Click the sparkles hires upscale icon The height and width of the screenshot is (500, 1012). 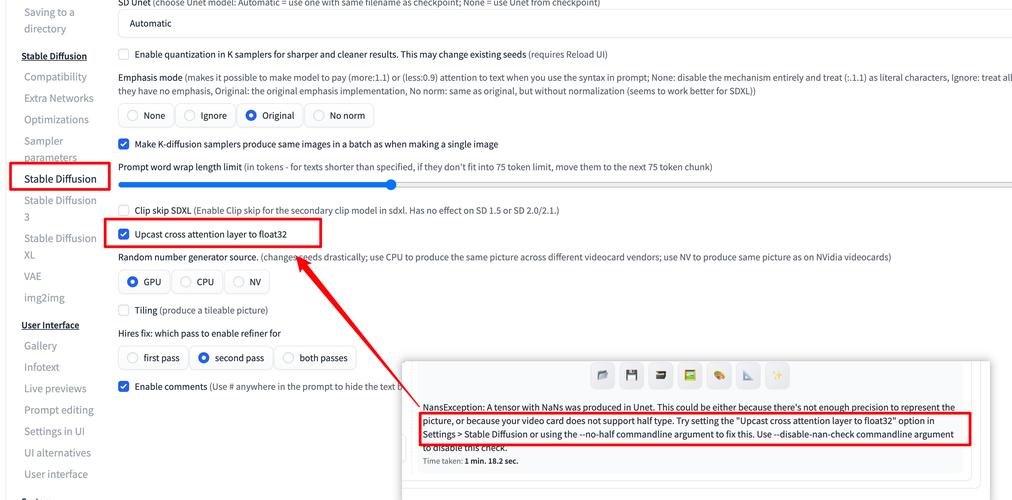777,375
